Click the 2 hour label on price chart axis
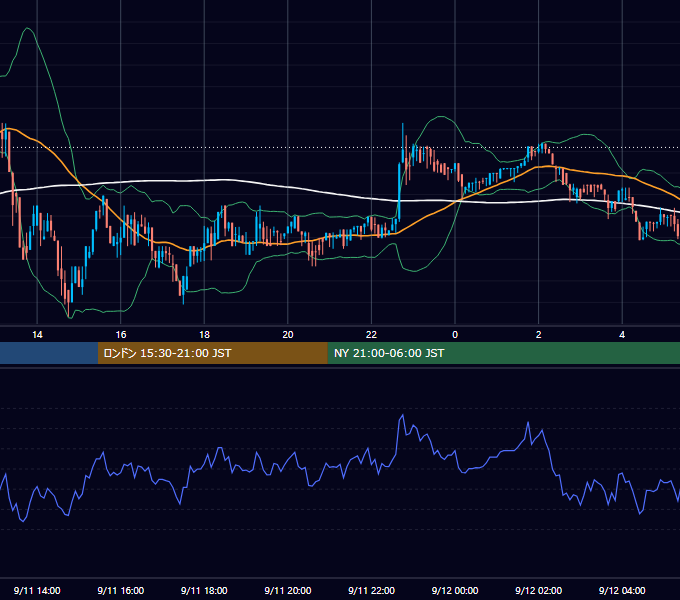 539,335
